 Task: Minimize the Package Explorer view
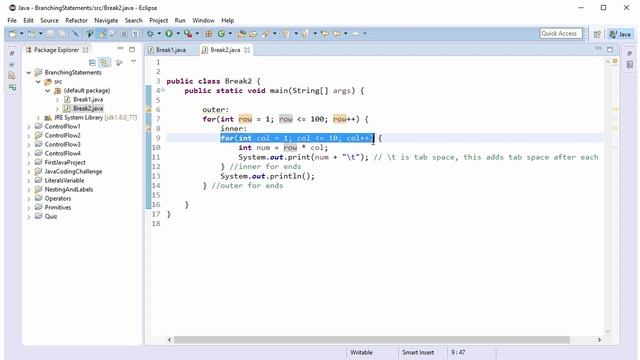(120, 49)
